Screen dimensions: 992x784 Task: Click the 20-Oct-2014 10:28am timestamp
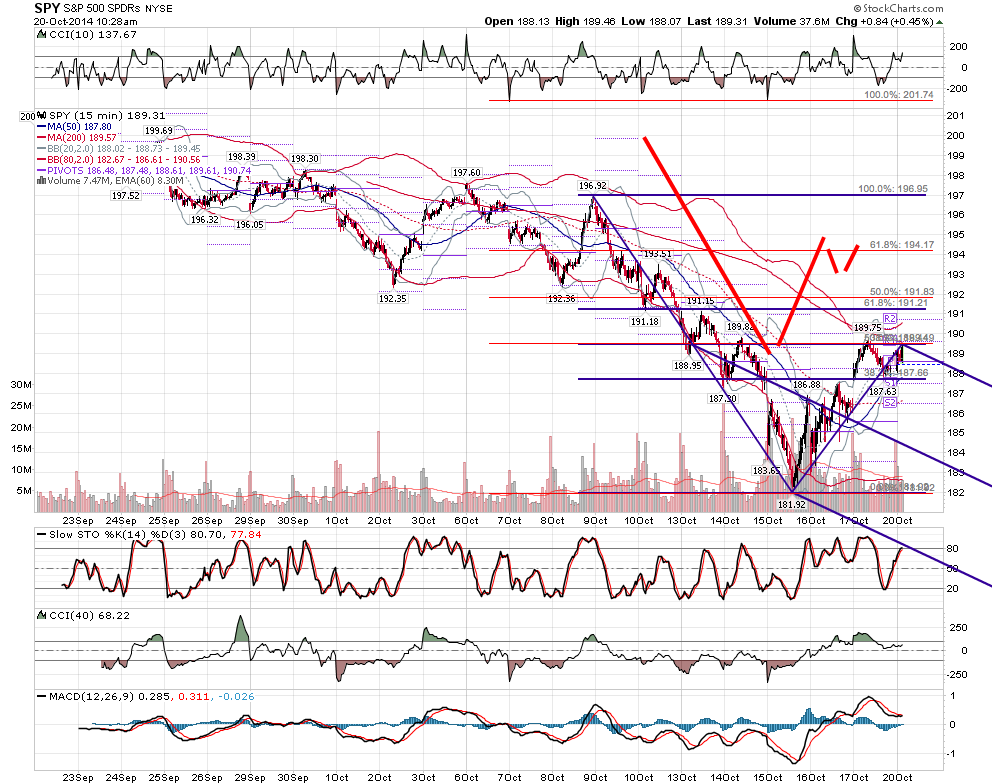(x=85, y=22)
